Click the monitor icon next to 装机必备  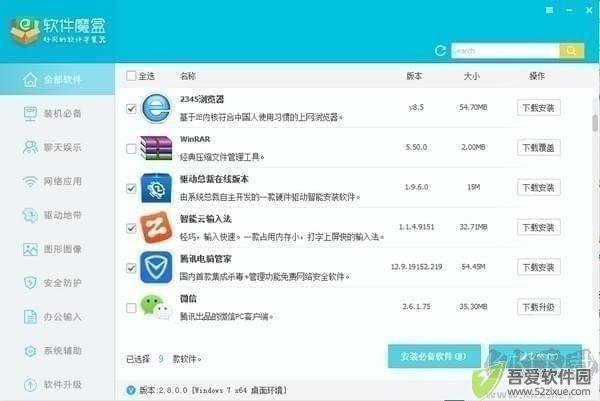click(30, 114)
